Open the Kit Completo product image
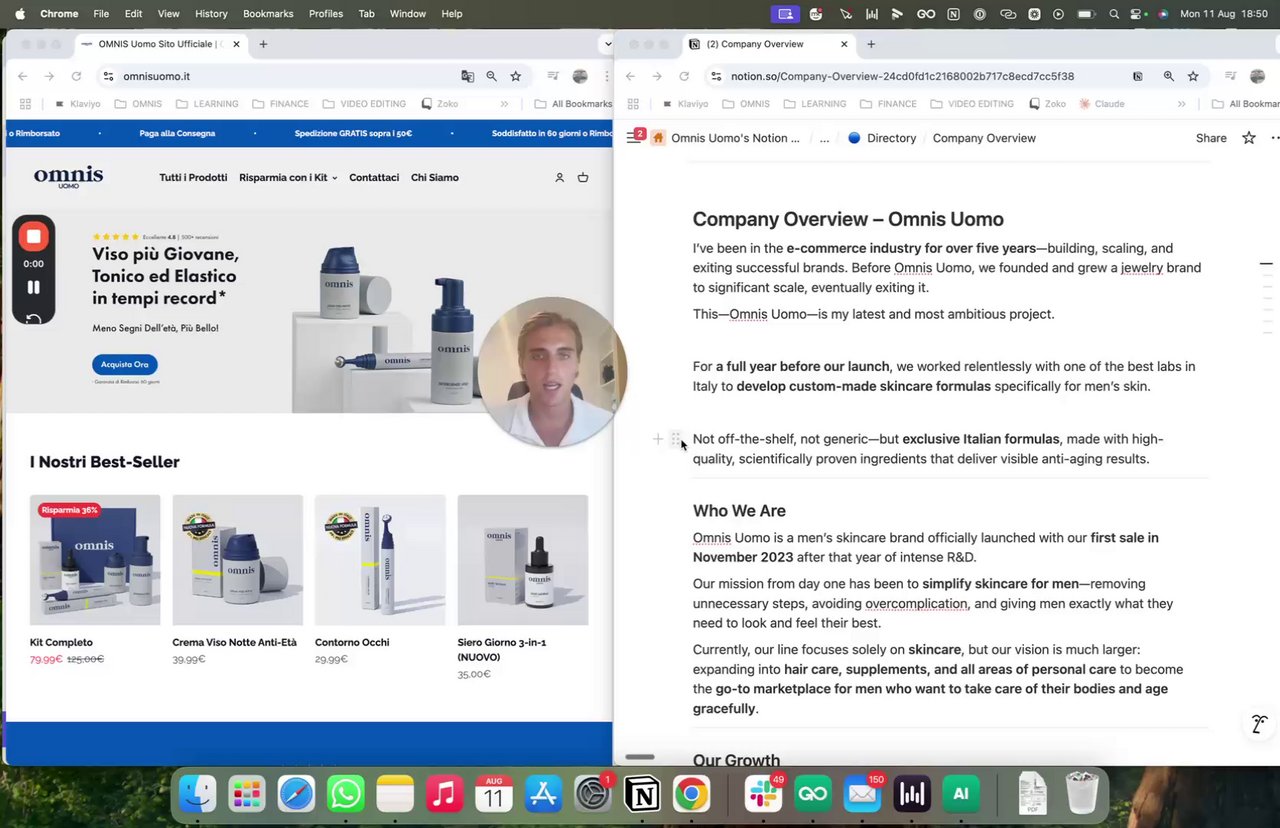The height and width of the screenshot is (828, 1280). 95,560
